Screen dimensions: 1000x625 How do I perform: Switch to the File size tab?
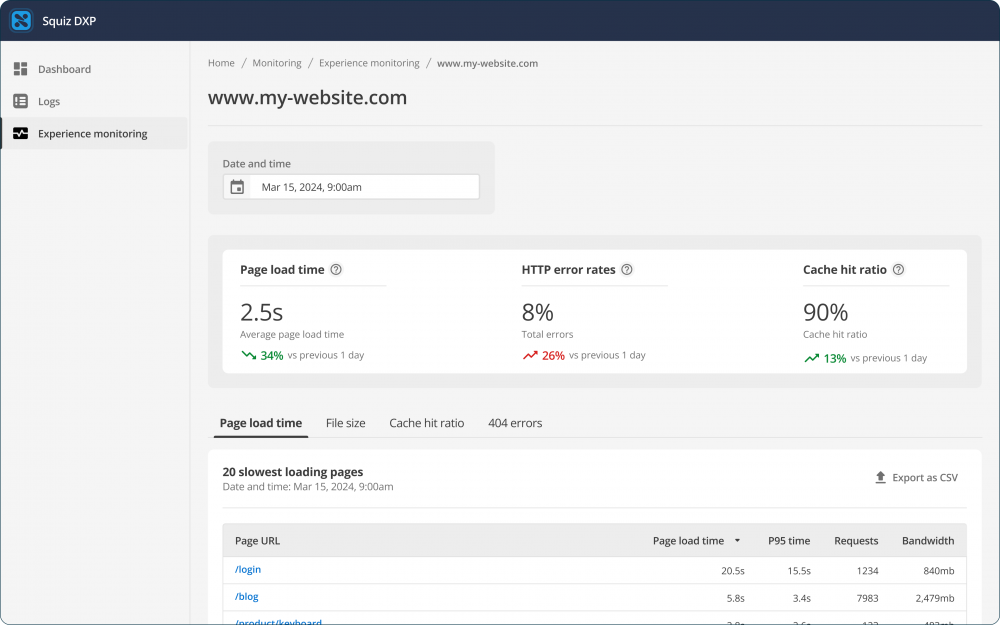click(345, 423)
